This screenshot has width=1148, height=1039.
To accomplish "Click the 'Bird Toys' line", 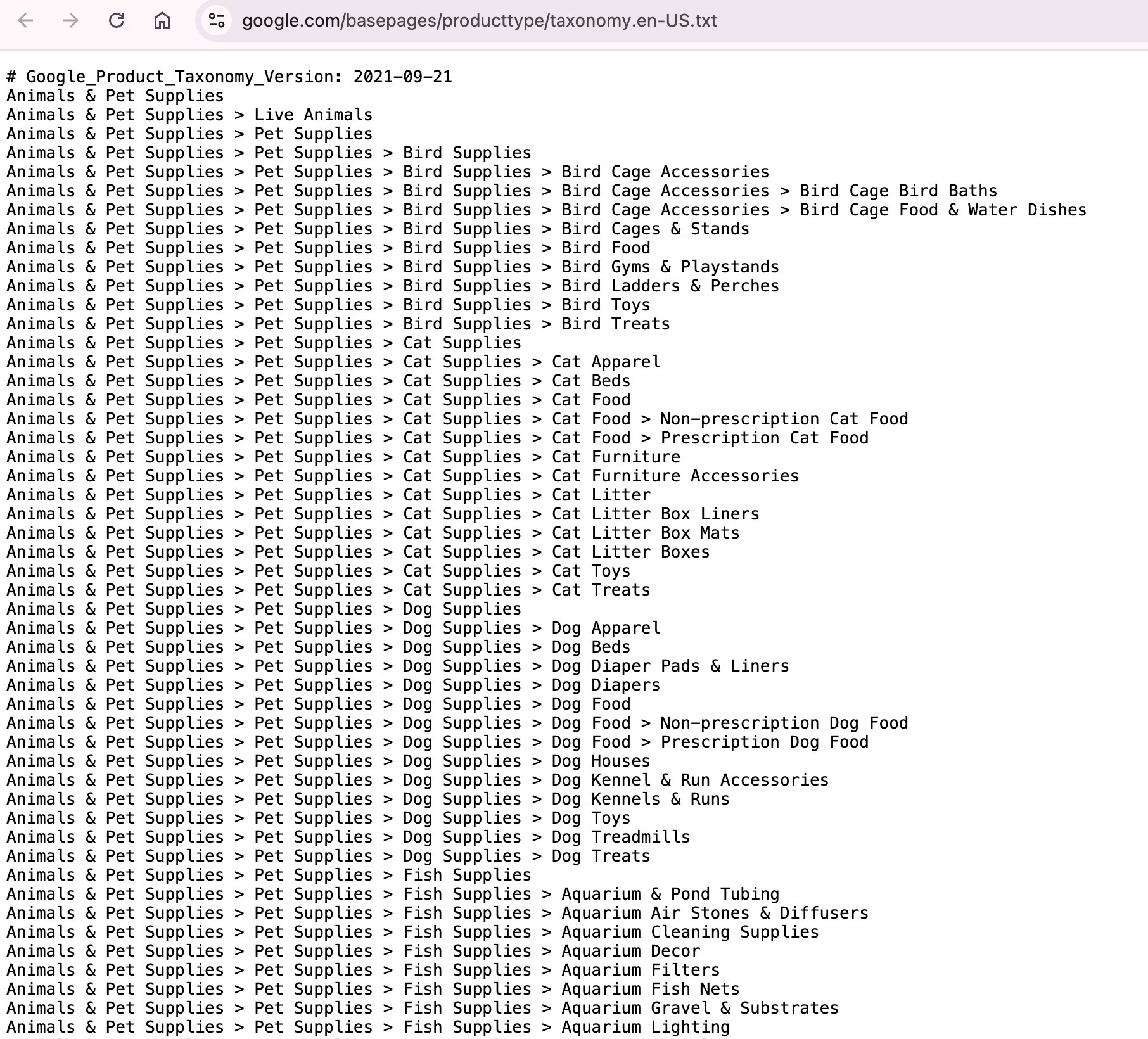I will pyautogui.click(x=329, y=305).
